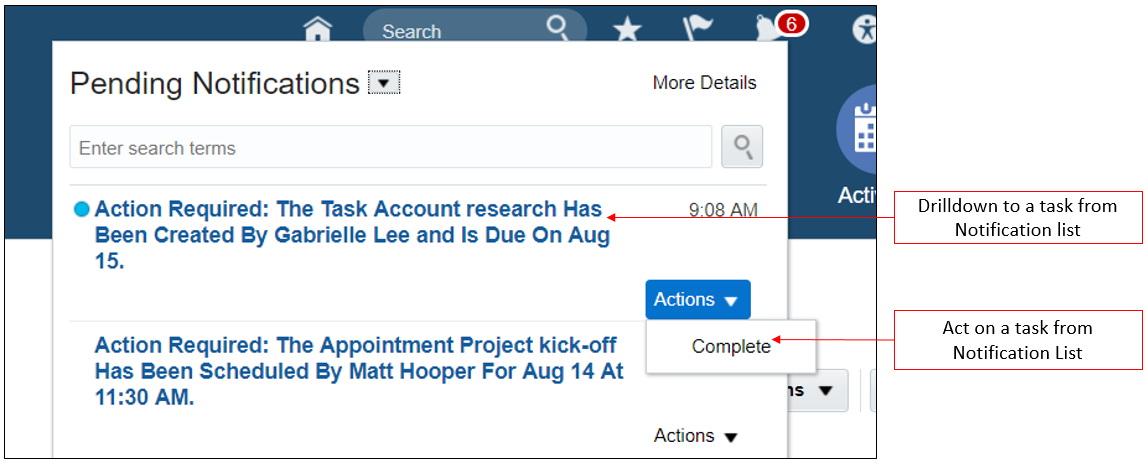Viewport: 1148px width, 466px height.
Task: Open Favorites star icon
Action: tap(627, 29)
